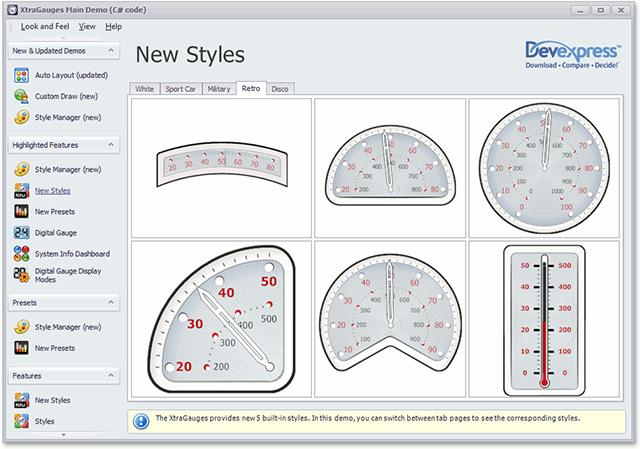Collapse the Presets group
This screenshot has width=640, height=449.
point(112,301)
